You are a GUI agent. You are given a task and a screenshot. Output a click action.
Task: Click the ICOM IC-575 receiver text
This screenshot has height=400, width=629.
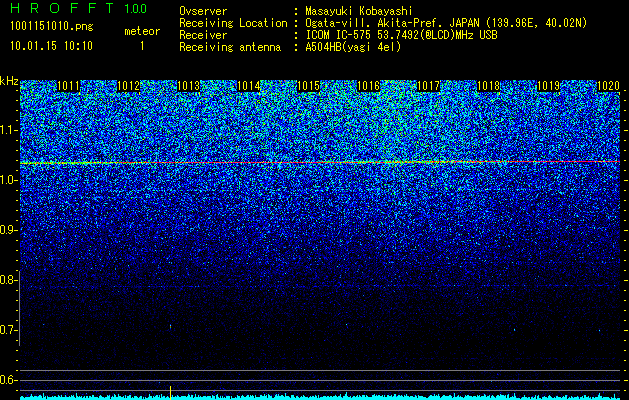point(401,35)
